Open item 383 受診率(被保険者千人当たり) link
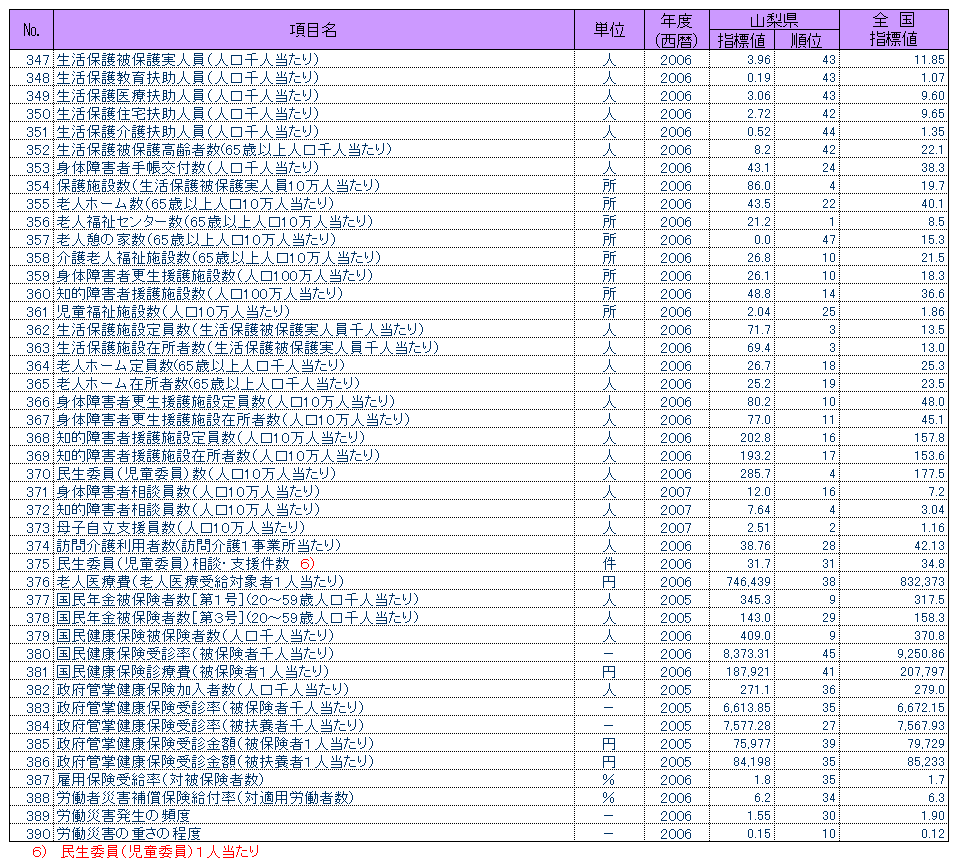This screenshot has height=860, width=958. pos(210,708)
